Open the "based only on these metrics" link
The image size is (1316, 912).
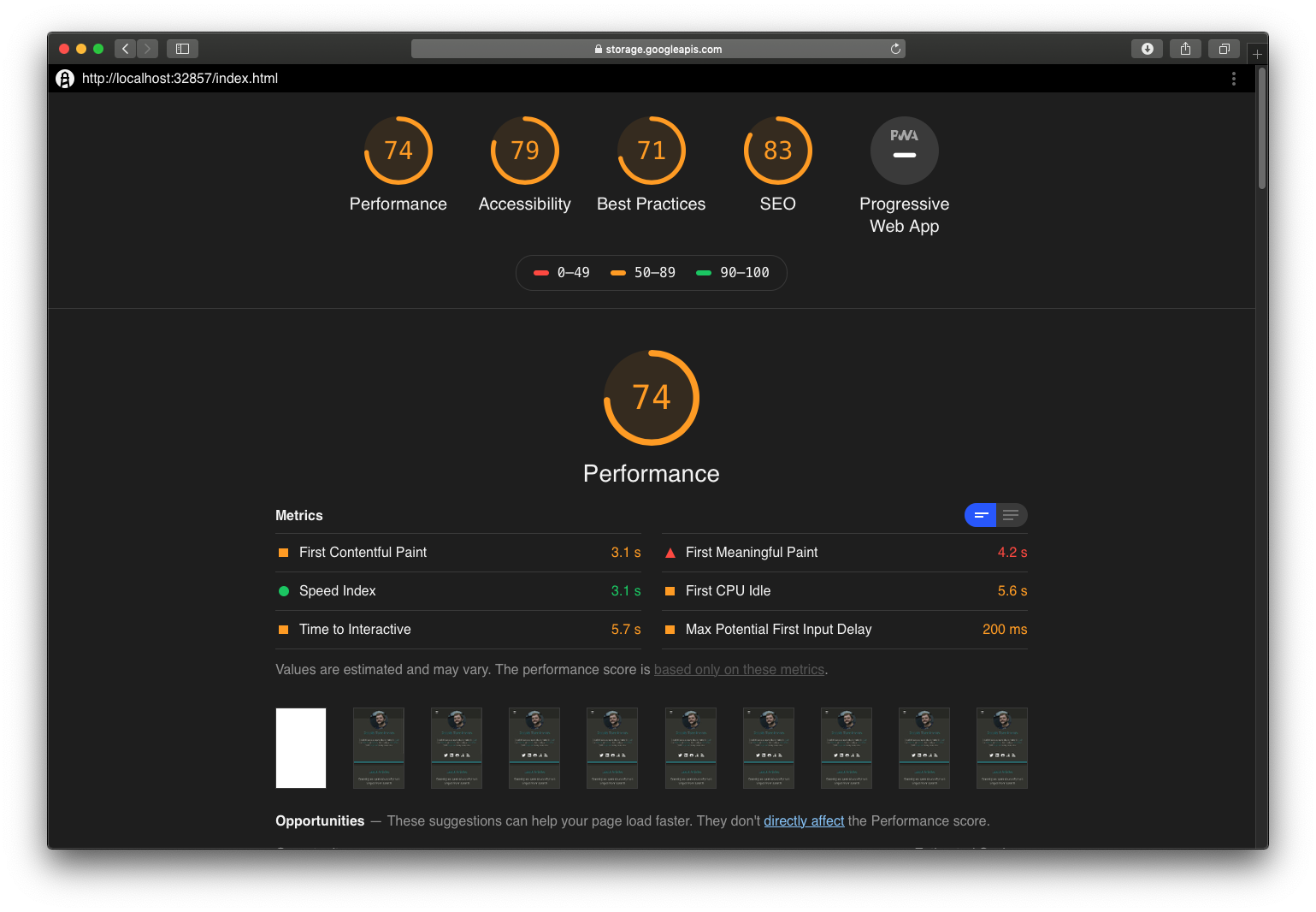(x=739, y=669)
